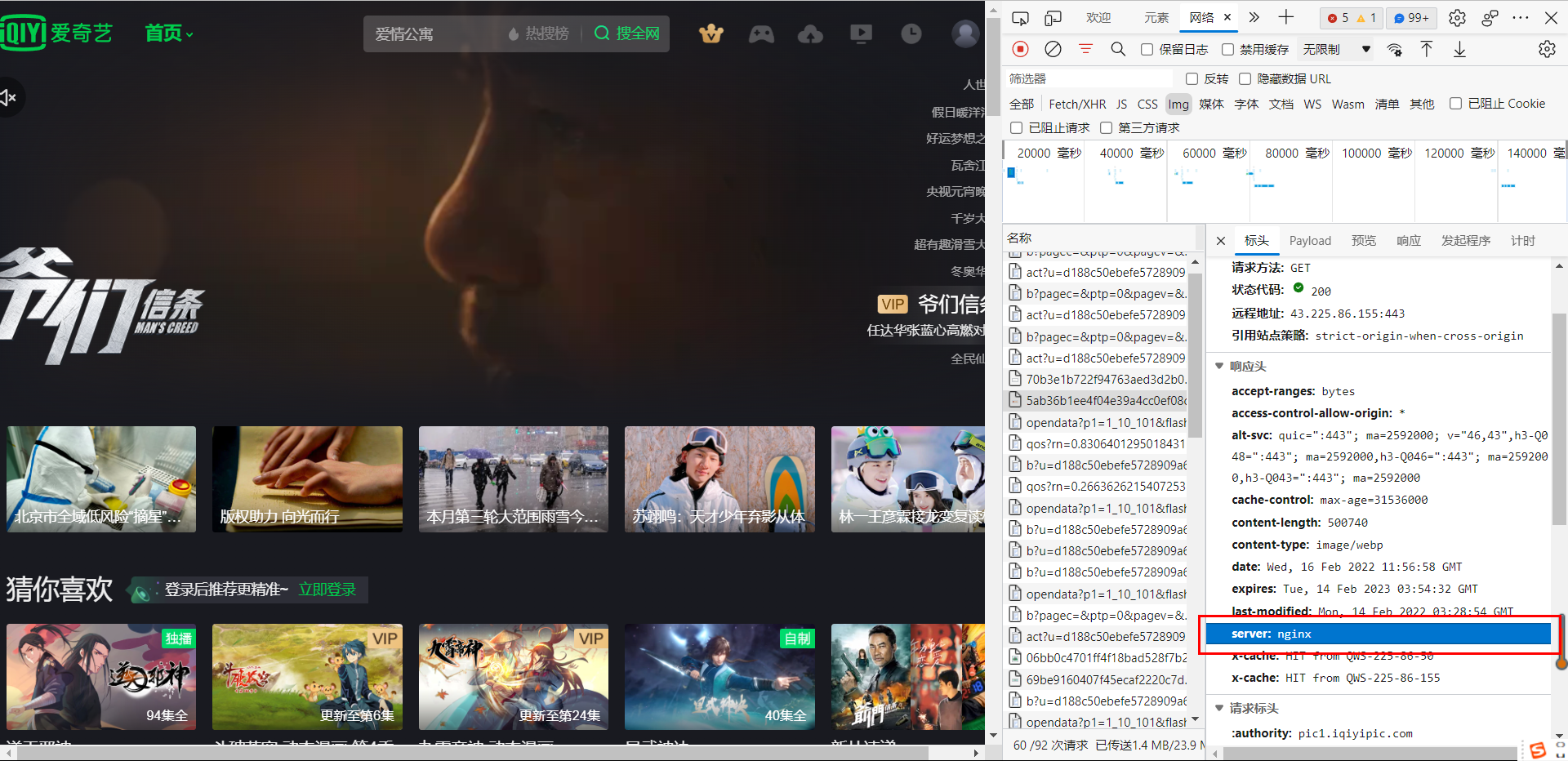Open the Timing (计时) tab
Viewport: 1568px width, 761px height.
click(1523, 241)
